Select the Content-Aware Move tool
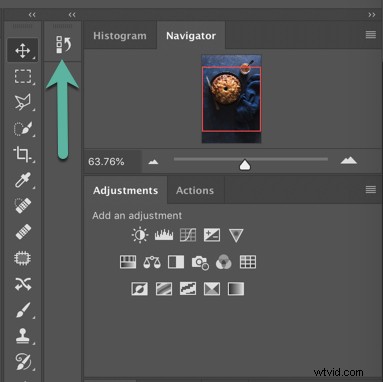The height and width of the screenshot is (382, 383). point(23,284)
